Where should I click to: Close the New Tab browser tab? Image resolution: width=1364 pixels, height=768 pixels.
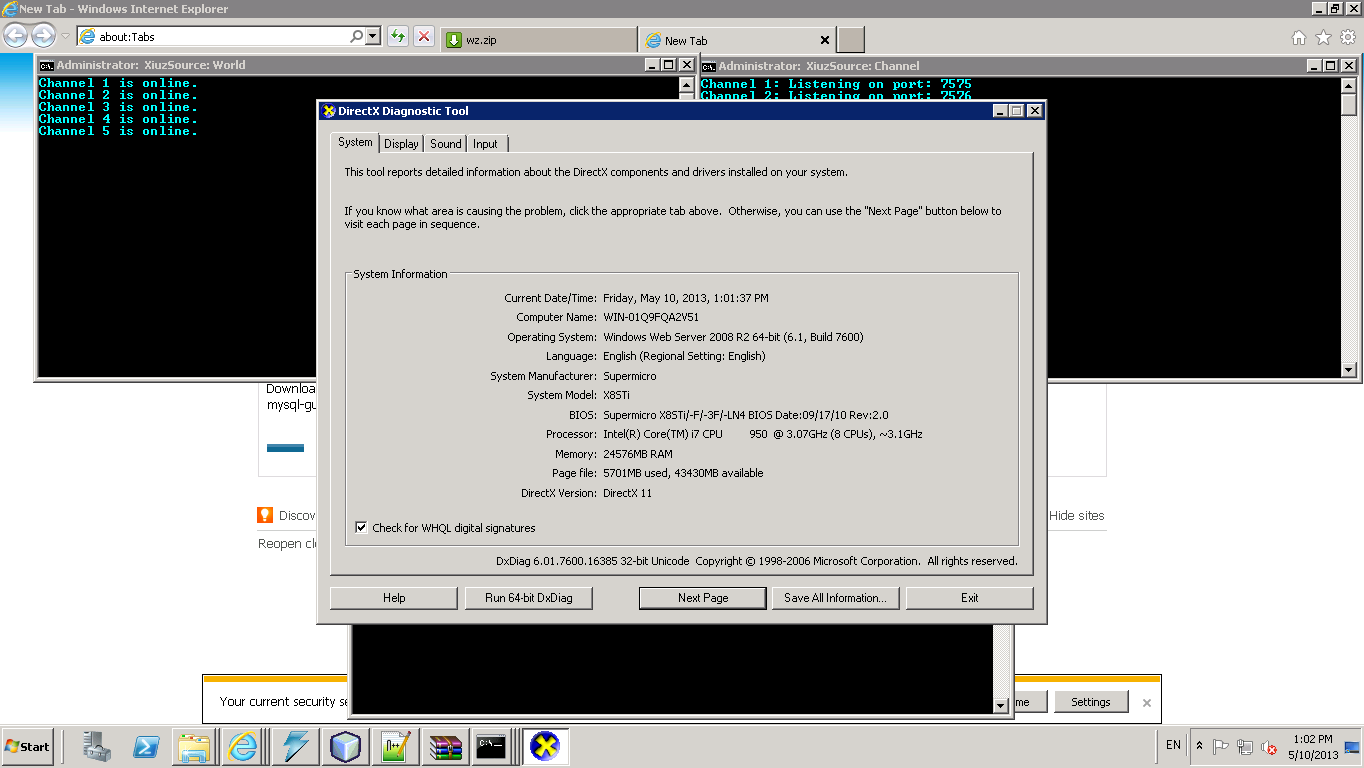click(x=825, y=40)
